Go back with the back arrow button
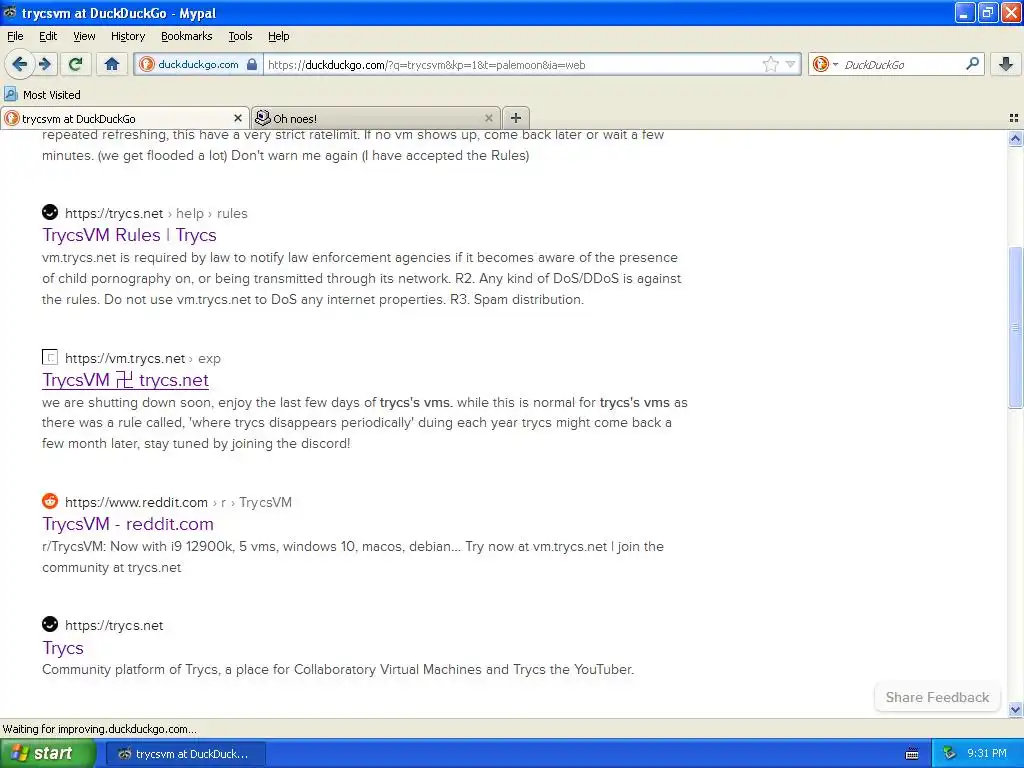This screenshot has width=1024, height=768. click(x=18, y=64)
